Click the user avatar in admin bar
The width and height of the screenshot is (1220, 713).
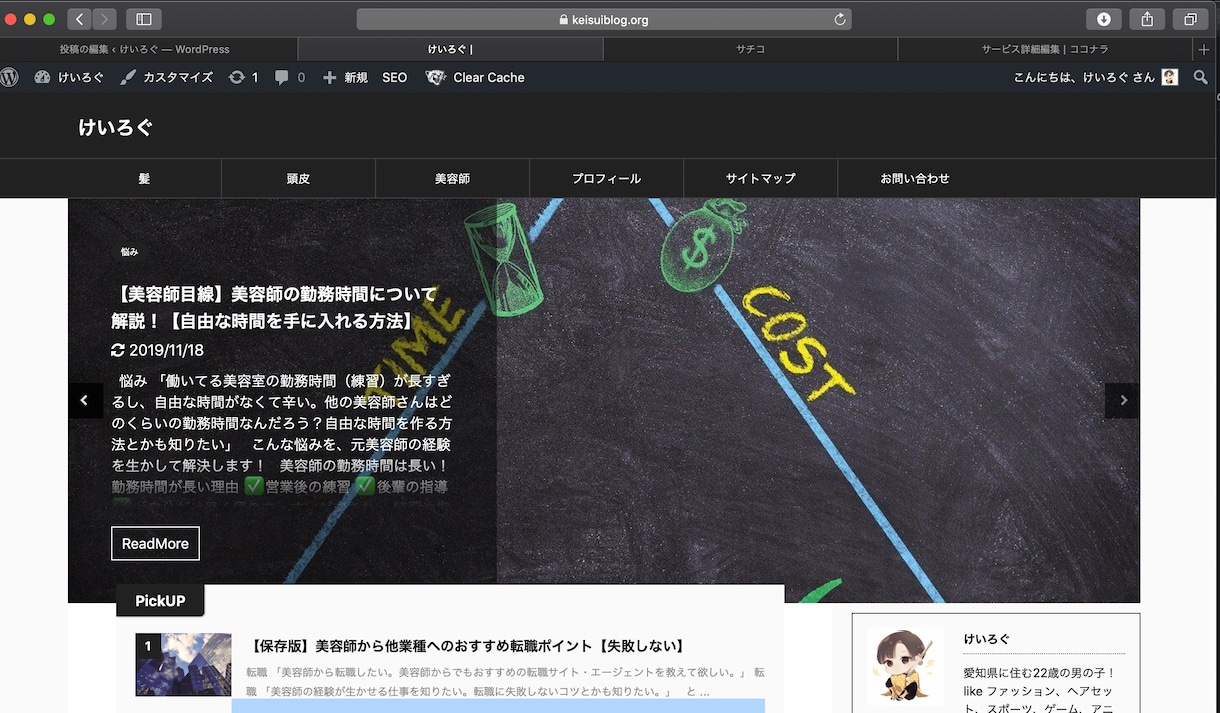pyautogui.click(x=1169, y=77)
